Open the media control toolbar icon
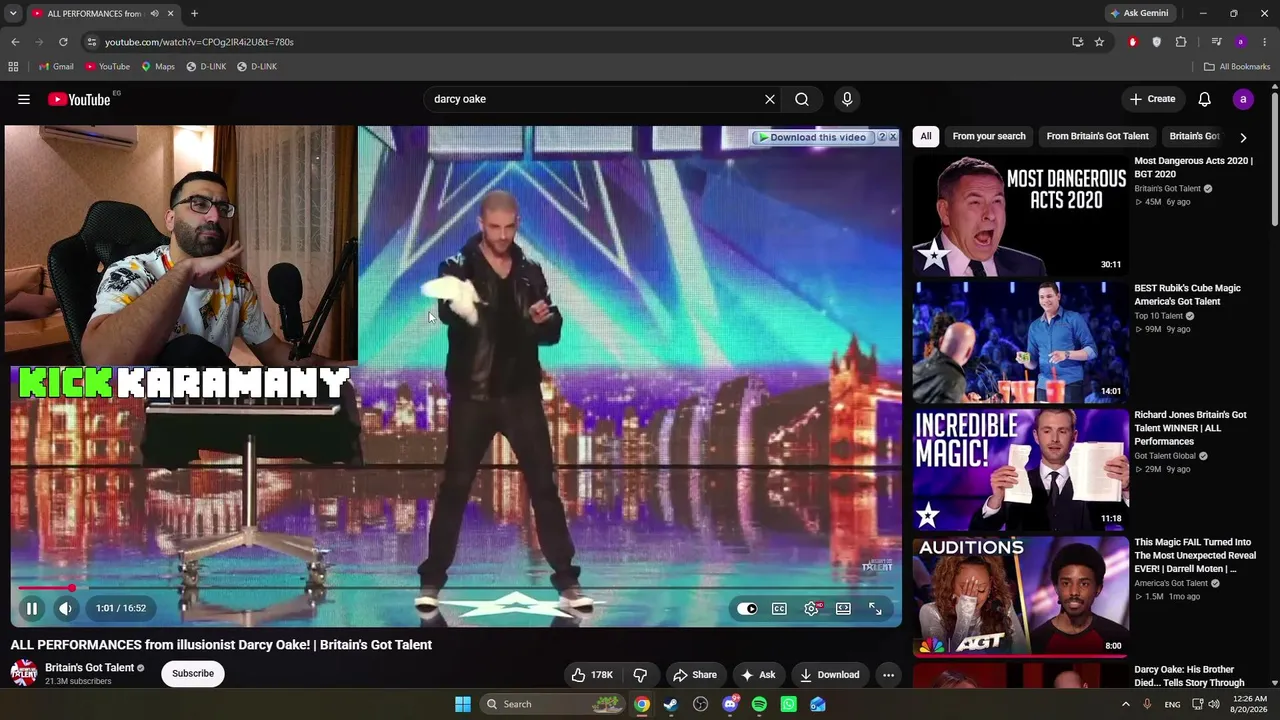The height and width of the screenshot is (720, 1280). click(1216, 42)
